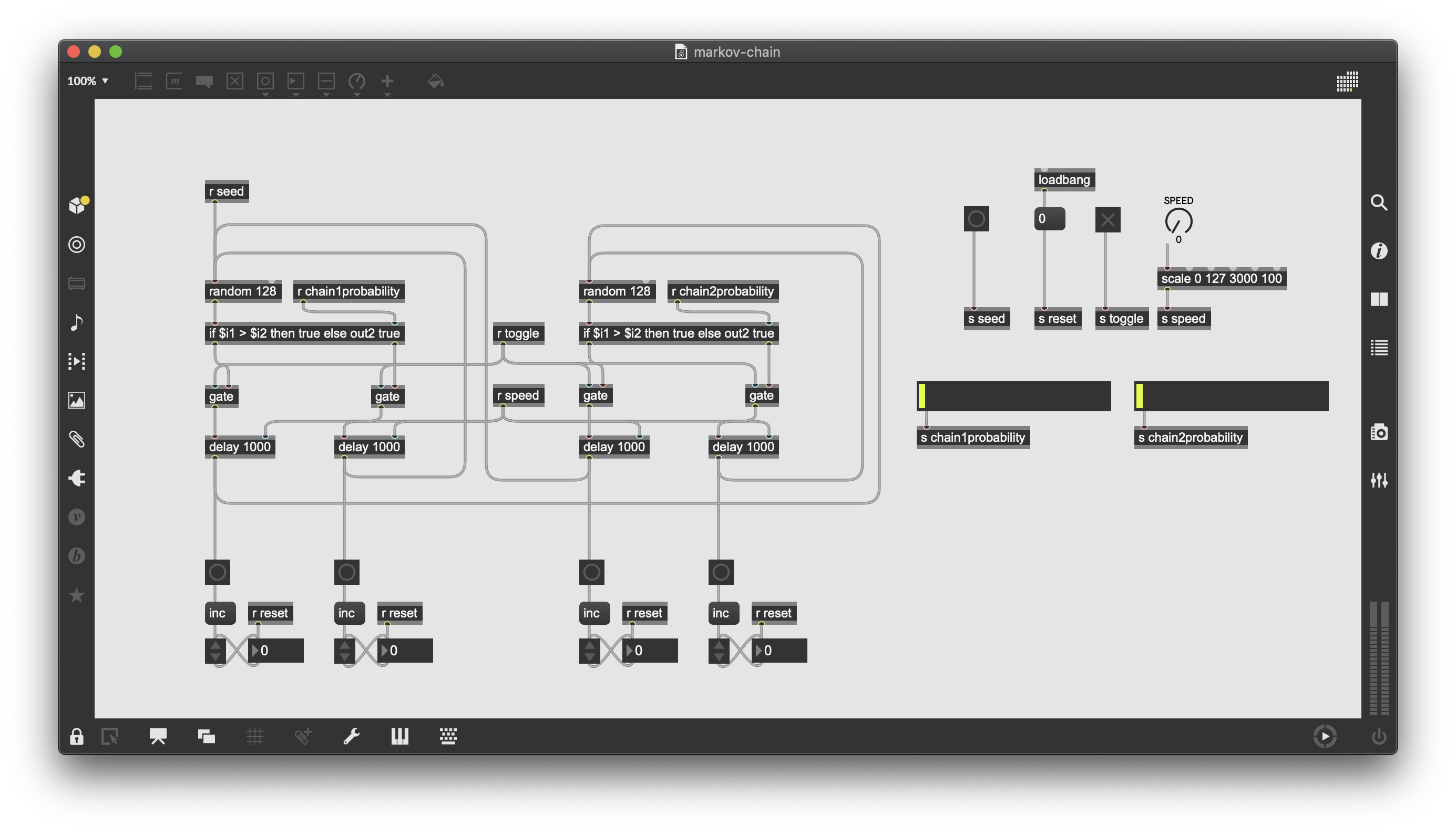
Task: Open the Plug-ins browser icon
Action: pos(77,478)
